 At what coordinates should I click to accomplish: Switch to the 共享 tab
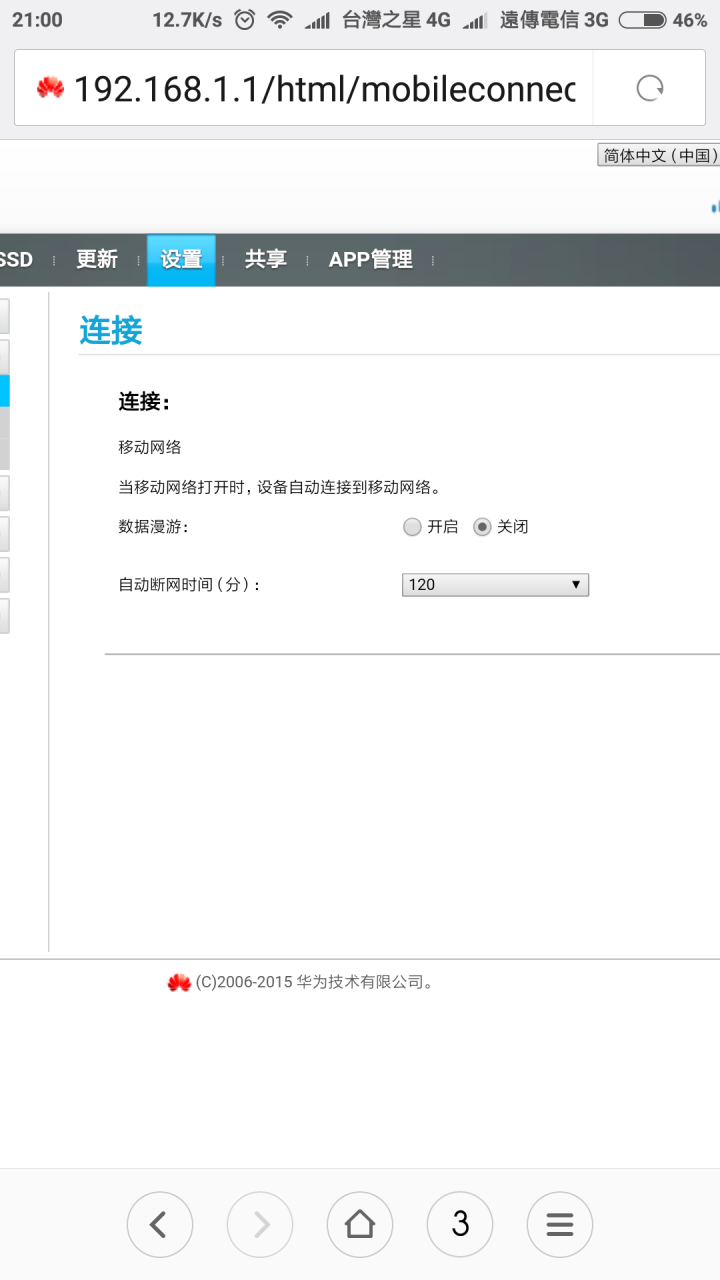[x=266, y=260]
